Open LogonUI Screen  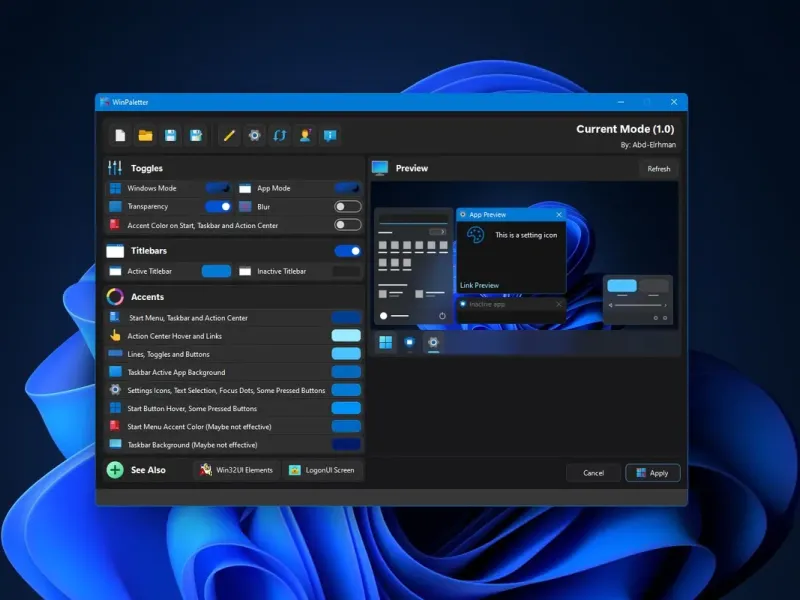click(x=322, y=470)
